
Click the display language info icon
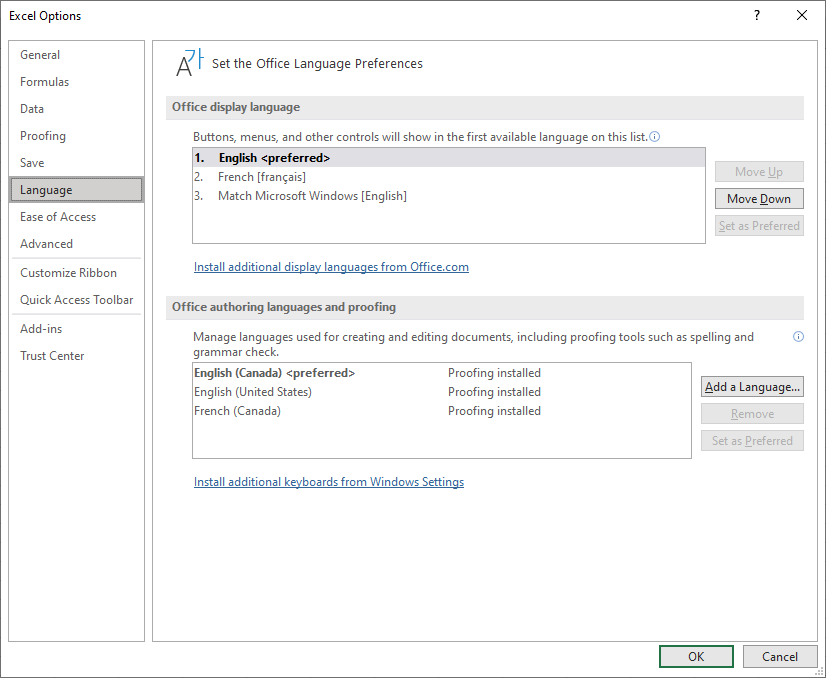pyautogui.click(x=653, y=135)
